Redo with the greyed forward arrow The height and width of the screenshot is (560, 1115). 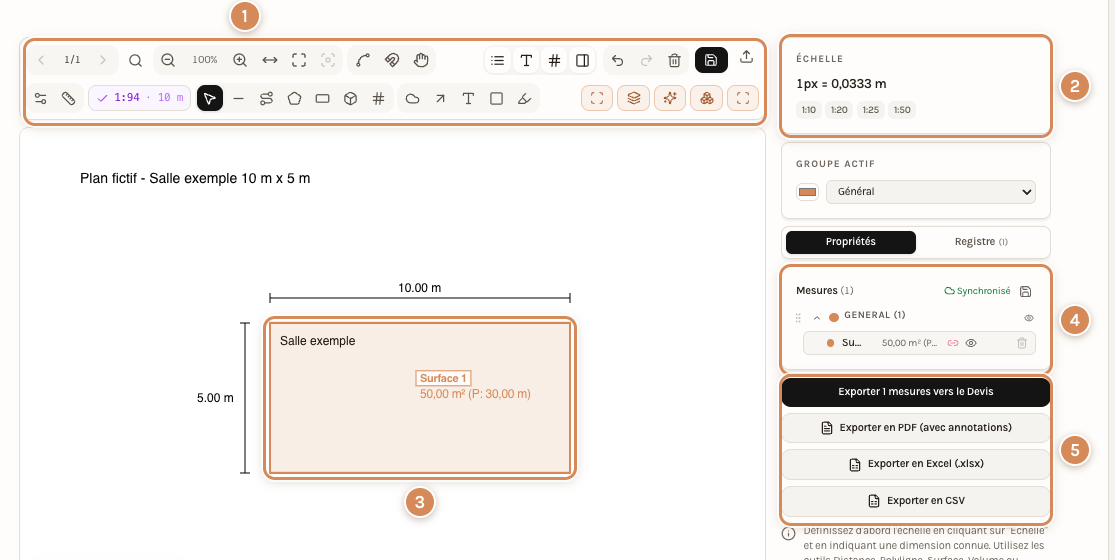646,60
